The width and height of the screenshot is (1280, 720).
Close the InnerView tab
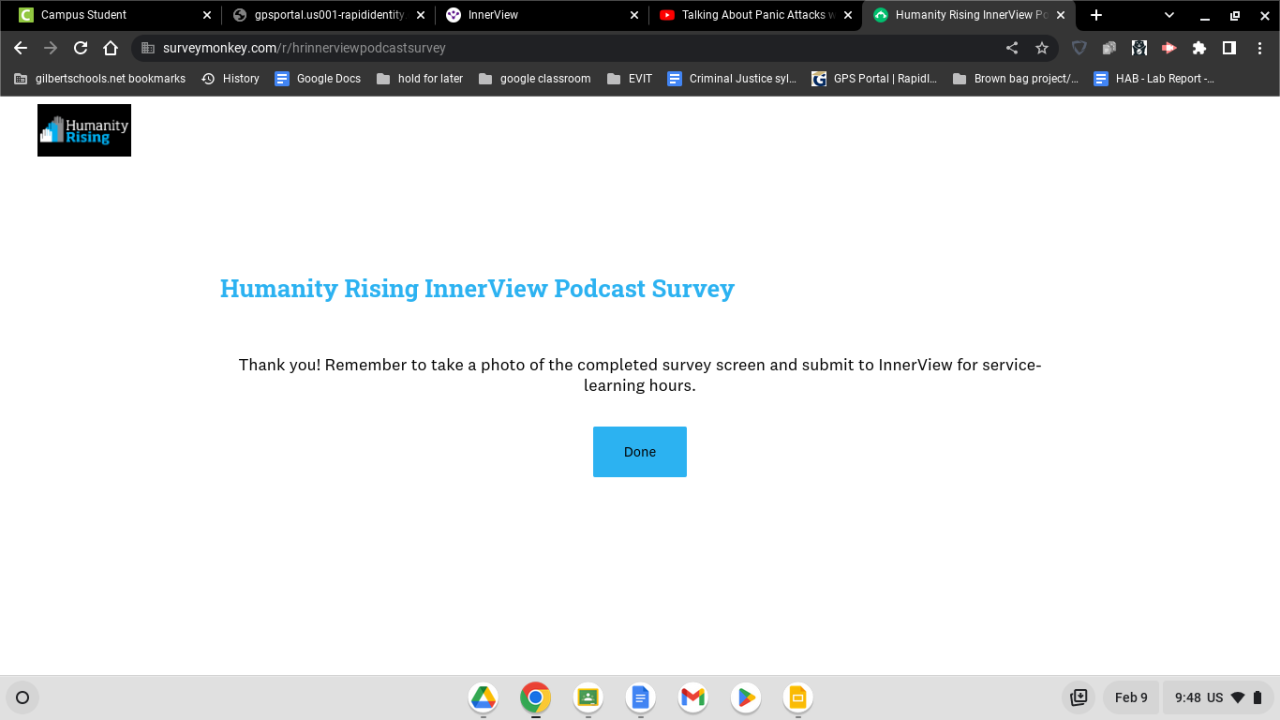[x=634, y=15]
